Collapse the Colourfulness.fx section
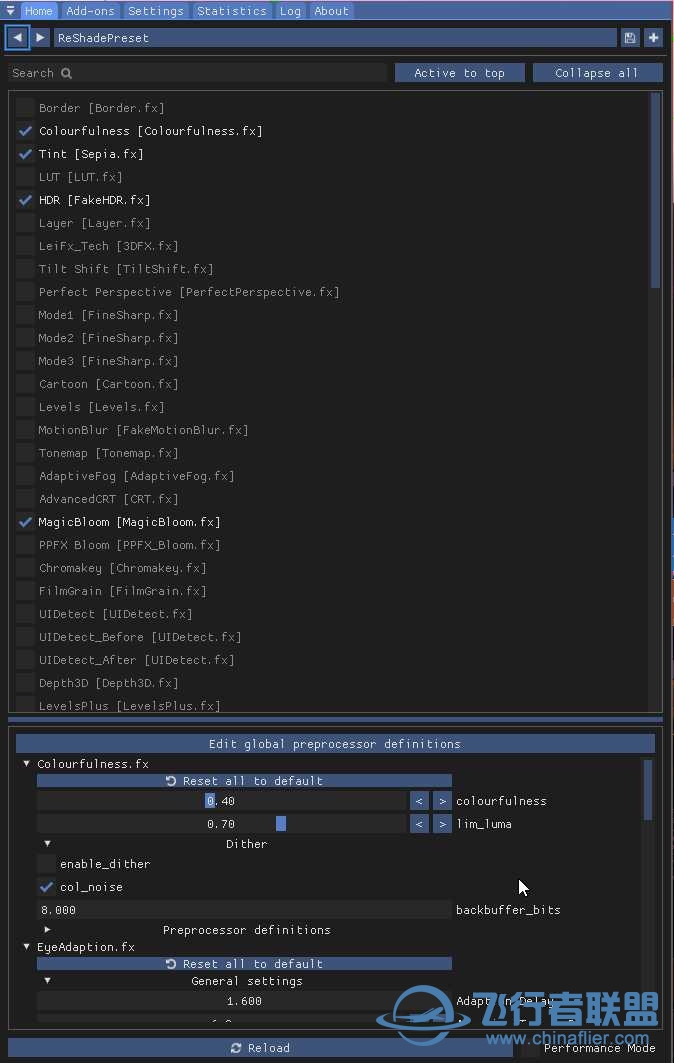Screen dimensions: 674x1063 pyautogui.click(x=26, y=763)
